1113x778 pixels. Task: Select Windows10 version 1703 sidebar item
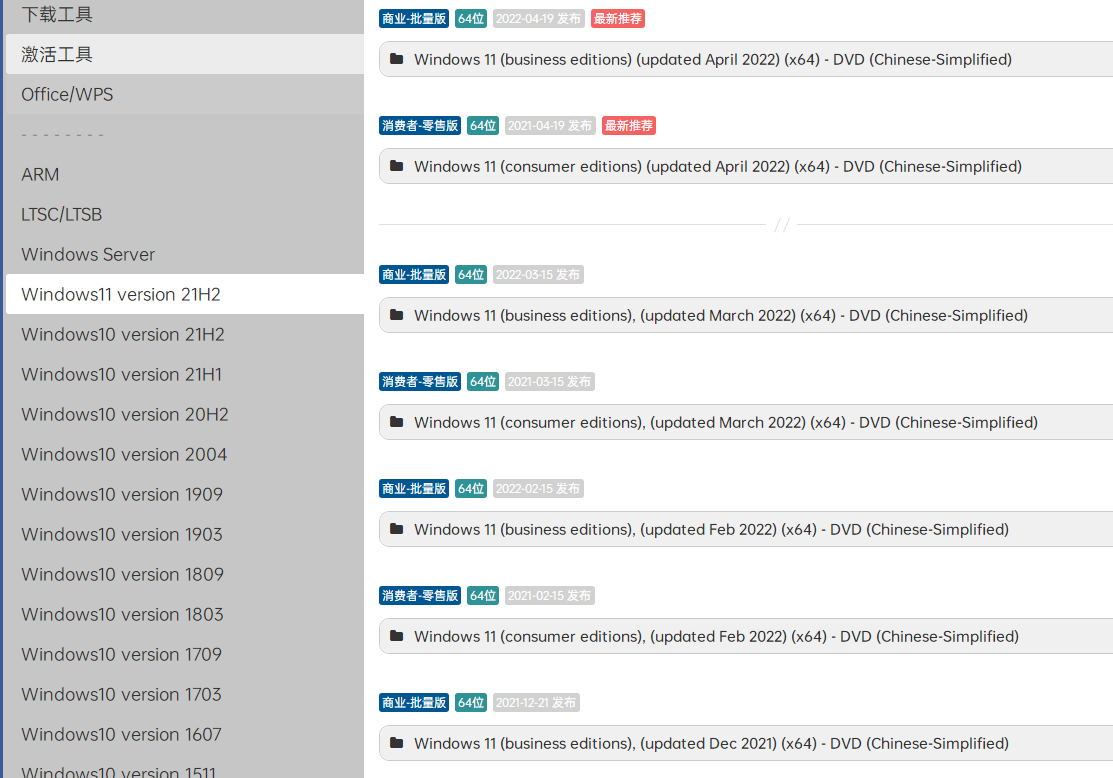pos(185,694)
